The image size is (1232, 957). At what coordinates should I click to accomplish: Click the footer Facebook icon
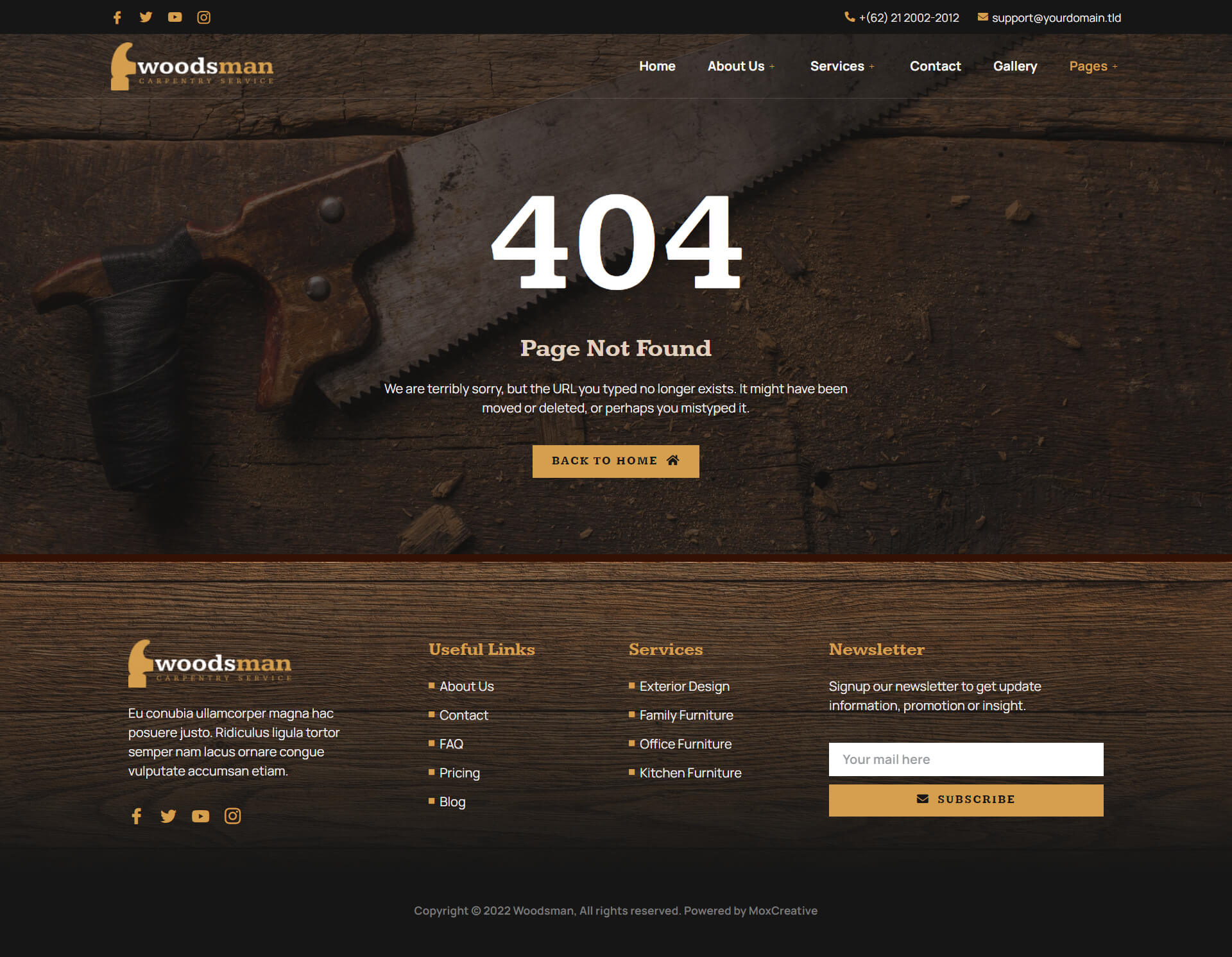(x=136, y=816)
